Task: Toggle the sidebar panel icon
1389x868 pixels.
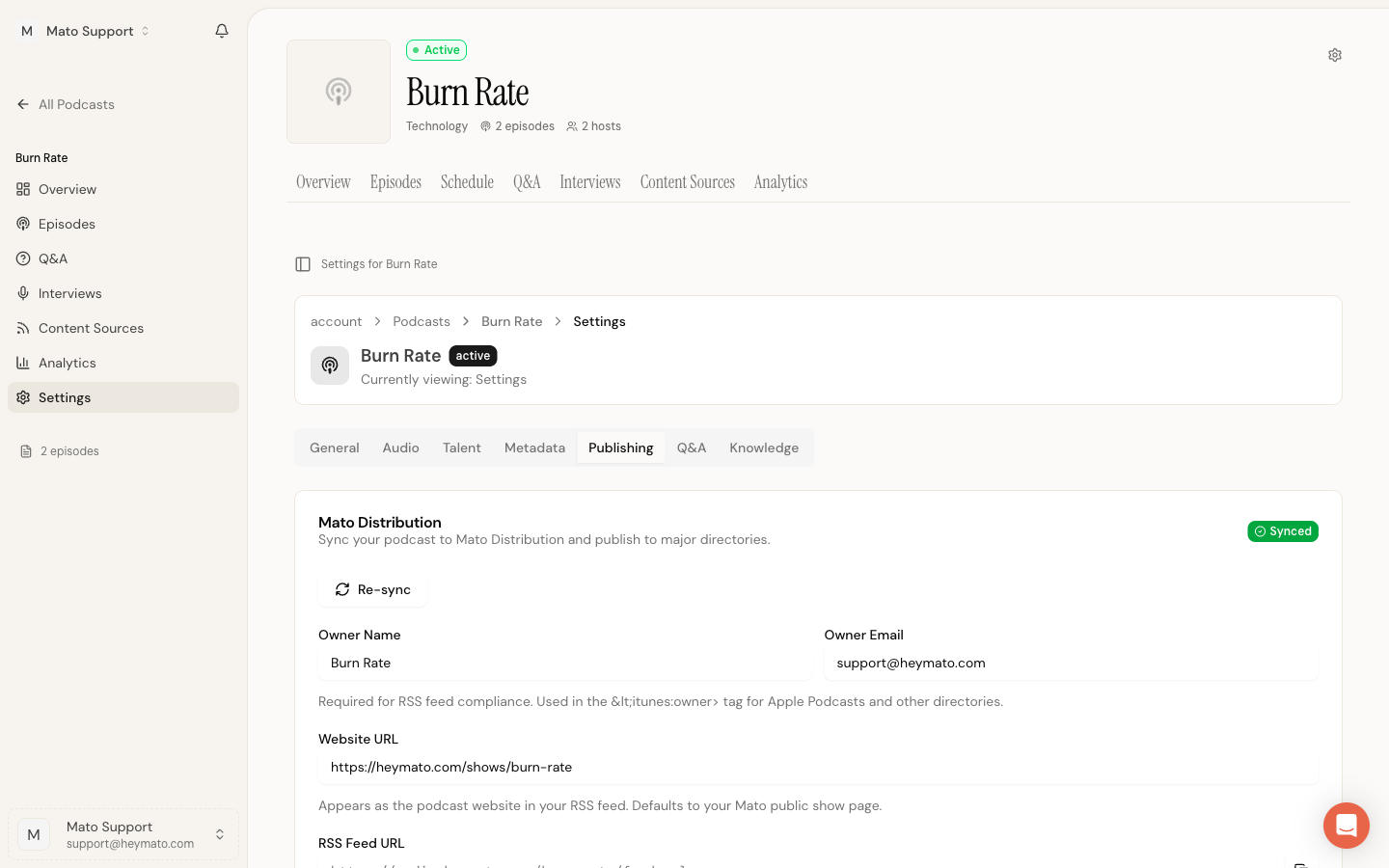Action: click(303, 264)
